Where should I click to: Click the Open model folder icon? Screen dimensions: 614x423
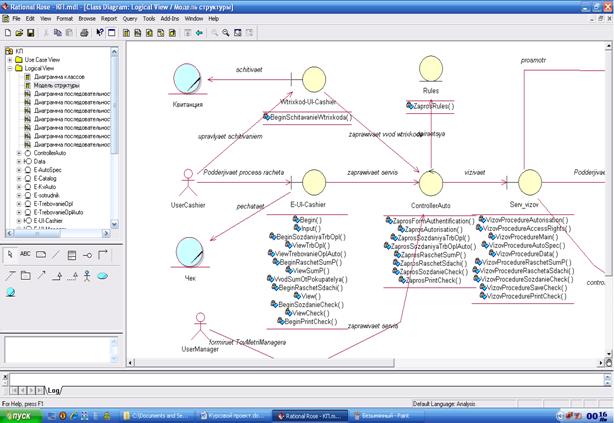pos(20,32)
